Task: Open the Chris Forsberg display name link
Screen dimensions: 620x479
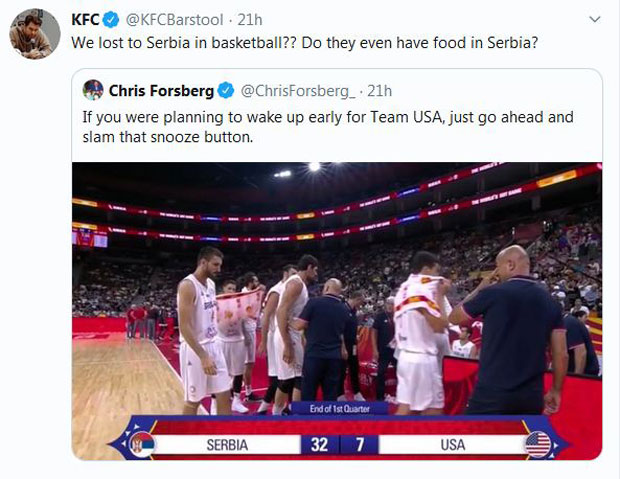Action: tap(161, 91)
